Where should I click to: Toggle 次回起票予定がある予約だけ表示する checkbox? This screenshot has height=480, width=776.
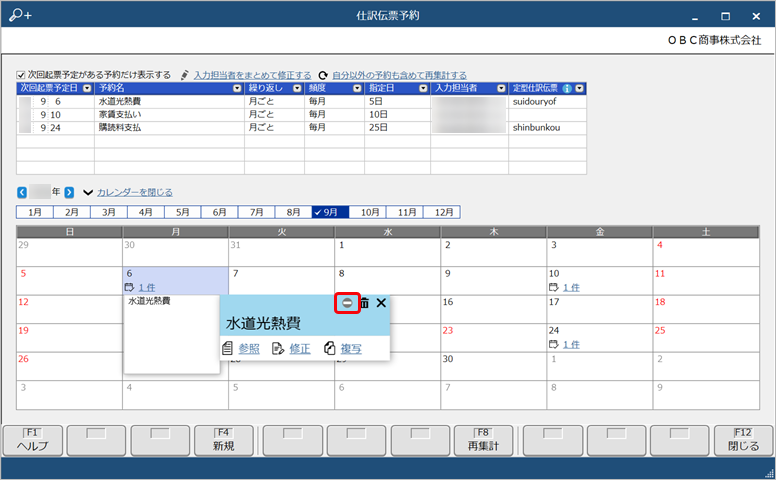(x=21, y=75)
